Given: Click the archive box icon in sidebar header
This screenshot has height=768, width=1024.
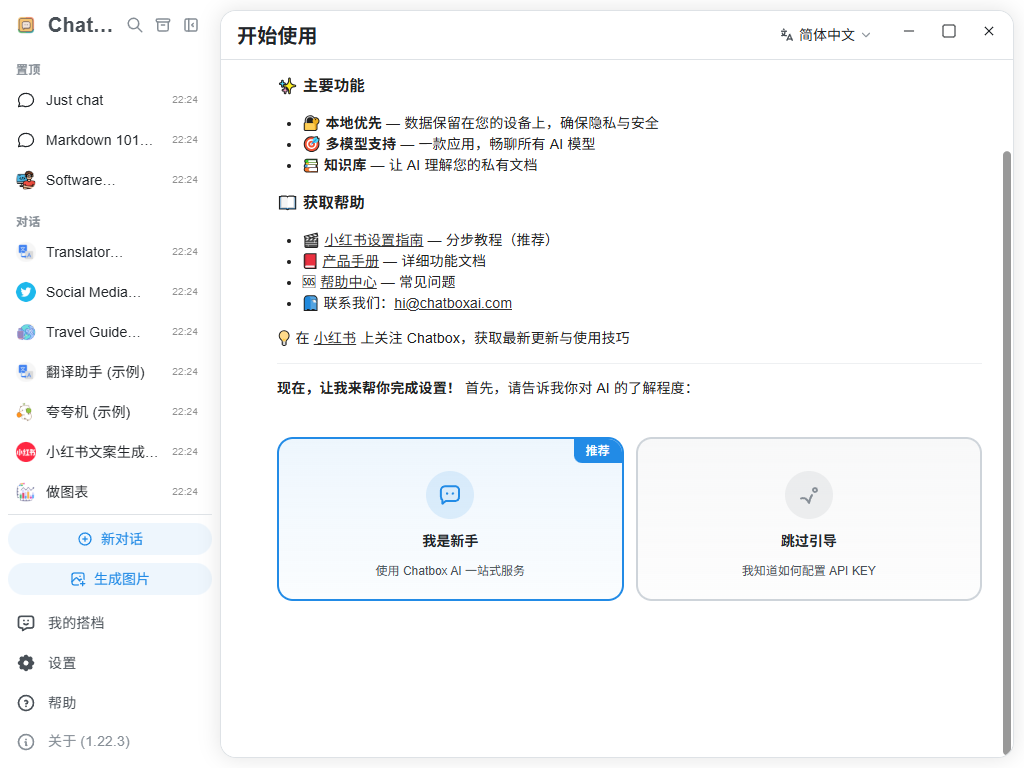Looking at the screenshot, I should (163, 25).
